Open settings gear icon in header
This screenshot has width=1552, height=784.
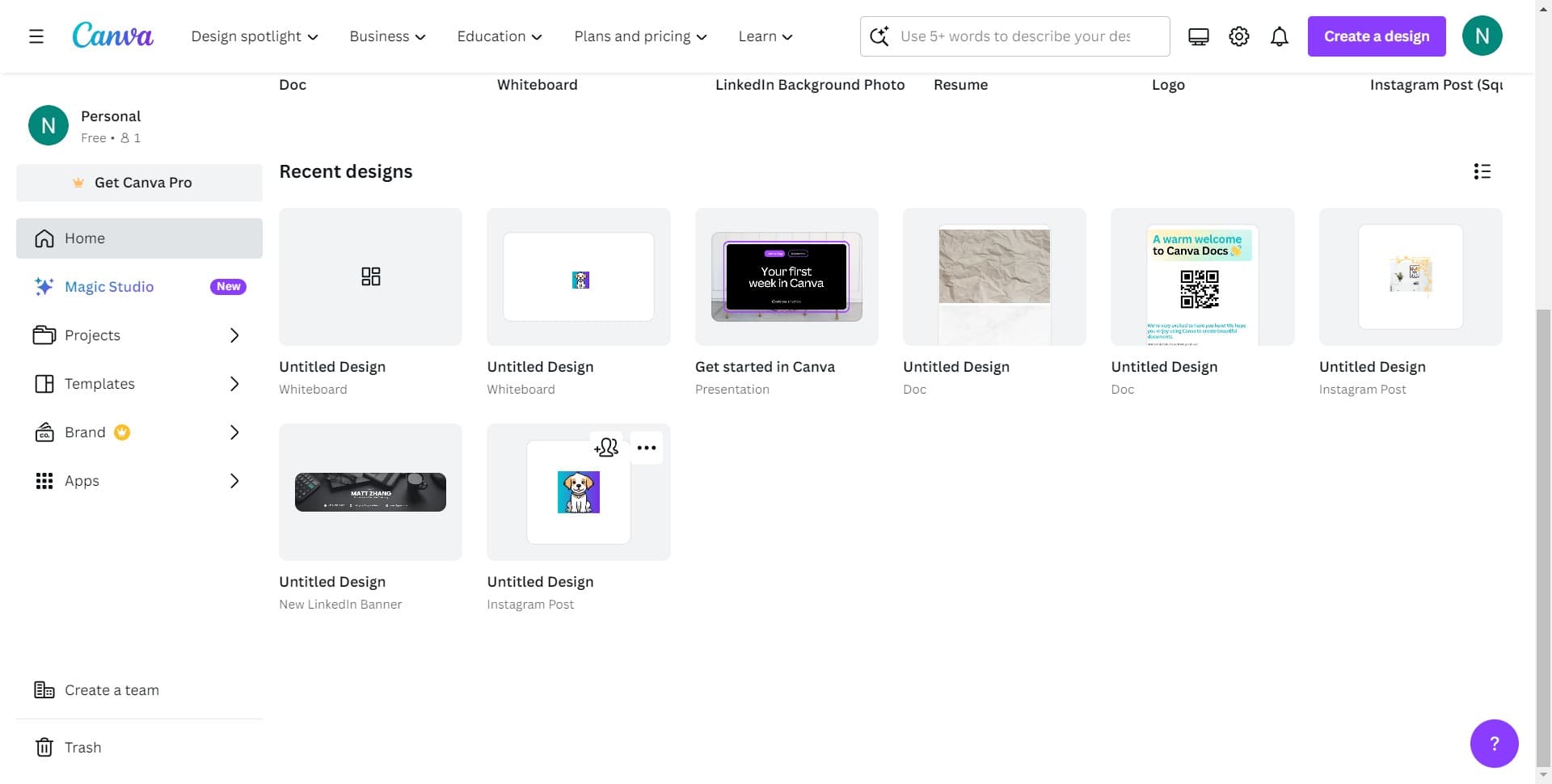click(x=1238, y=36)
